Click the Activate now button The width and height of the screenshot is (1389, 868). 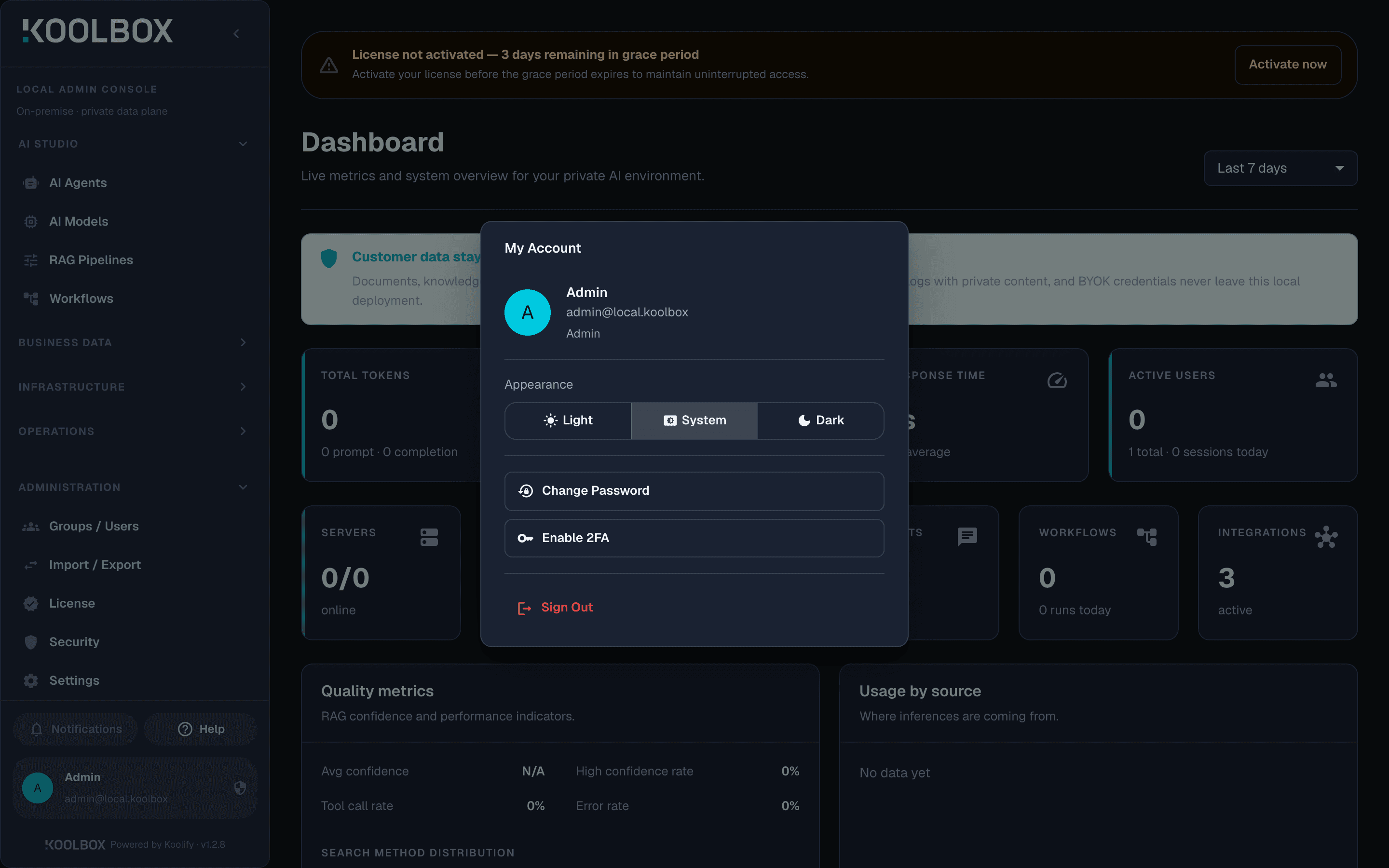pos(1287,65)
